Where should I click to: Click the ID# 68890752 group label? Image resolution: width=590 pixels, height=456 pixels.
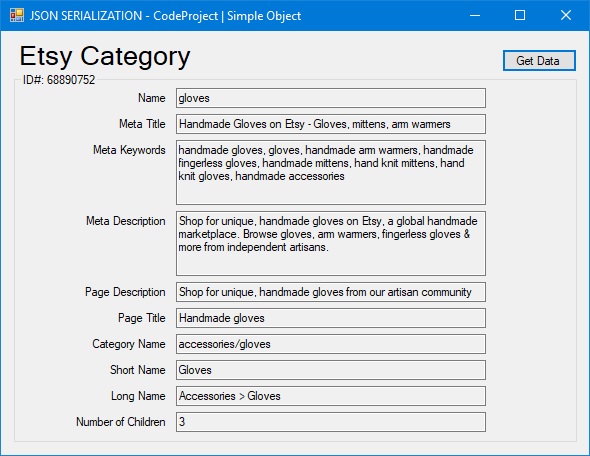pos(59,80)
